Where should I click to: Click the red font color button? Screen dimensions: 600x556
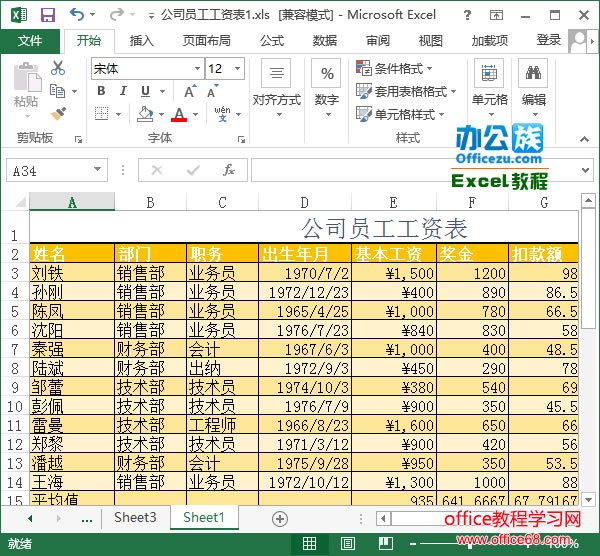coord(179,114)
